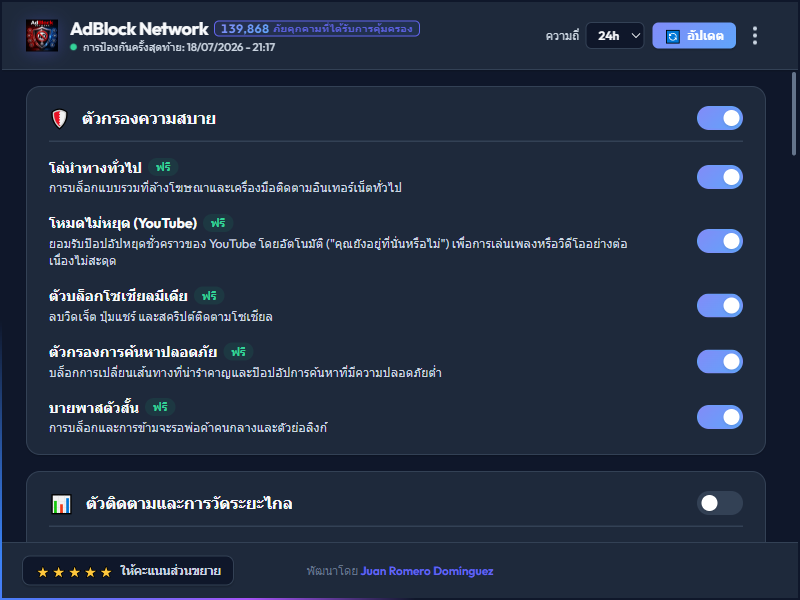Click the description beginning ยอมรับป๊อปอัปหยุดชั่วคราวของ YouTube
The image size is (800, 600).
[338, 252]
